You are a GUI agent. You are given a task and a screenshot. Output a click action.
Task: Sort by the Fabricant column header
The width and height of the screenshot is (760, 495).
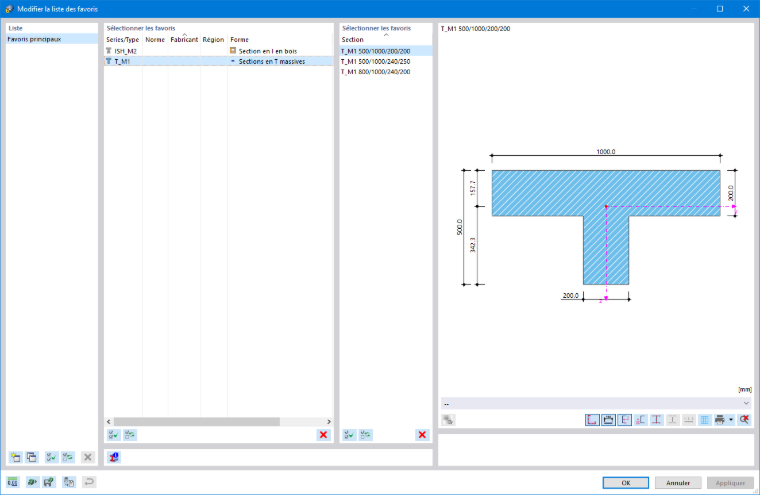click(x=184, y=40)
